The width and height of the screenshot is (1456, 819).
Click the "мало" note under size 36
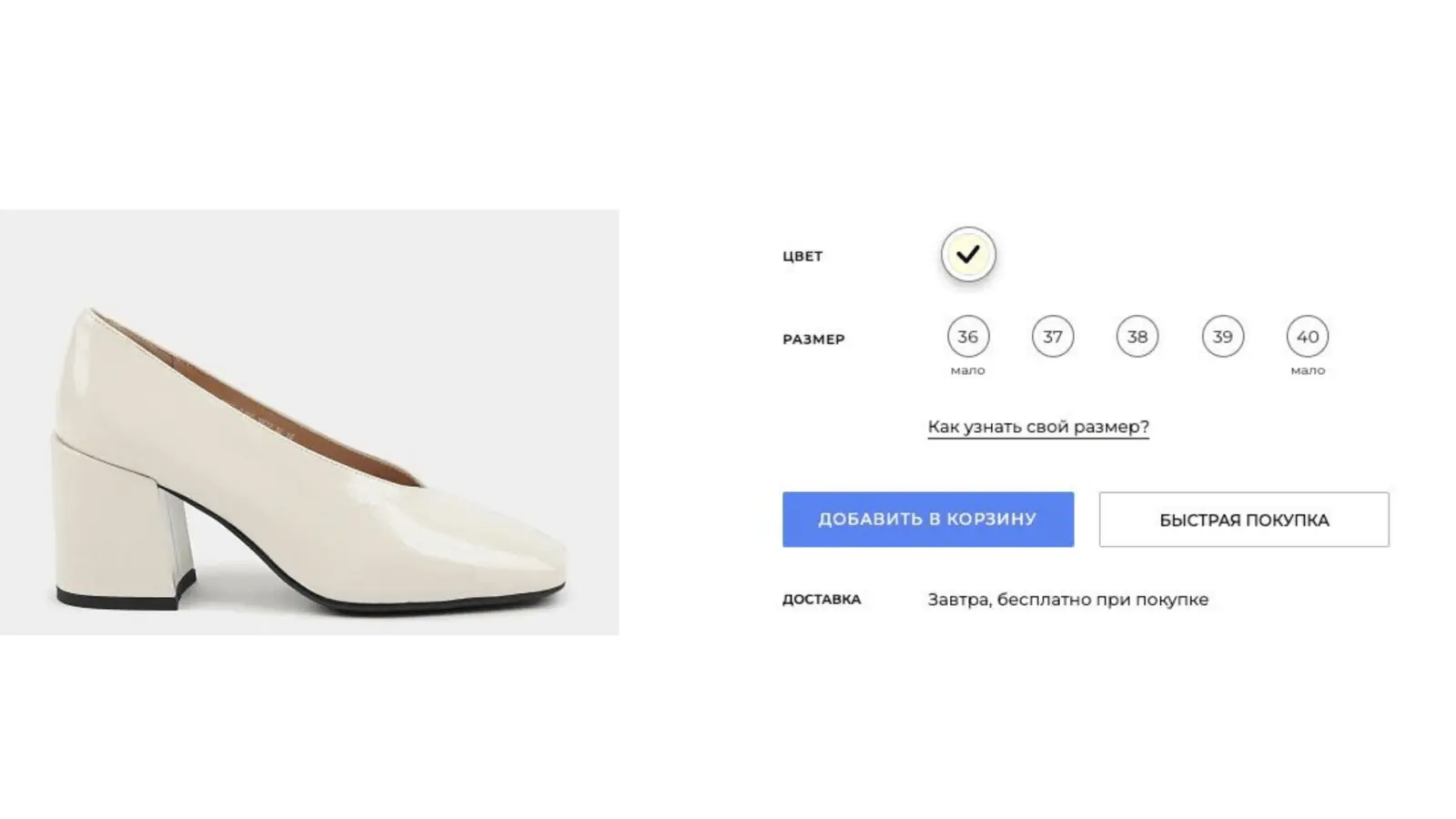tap(967, 370)
